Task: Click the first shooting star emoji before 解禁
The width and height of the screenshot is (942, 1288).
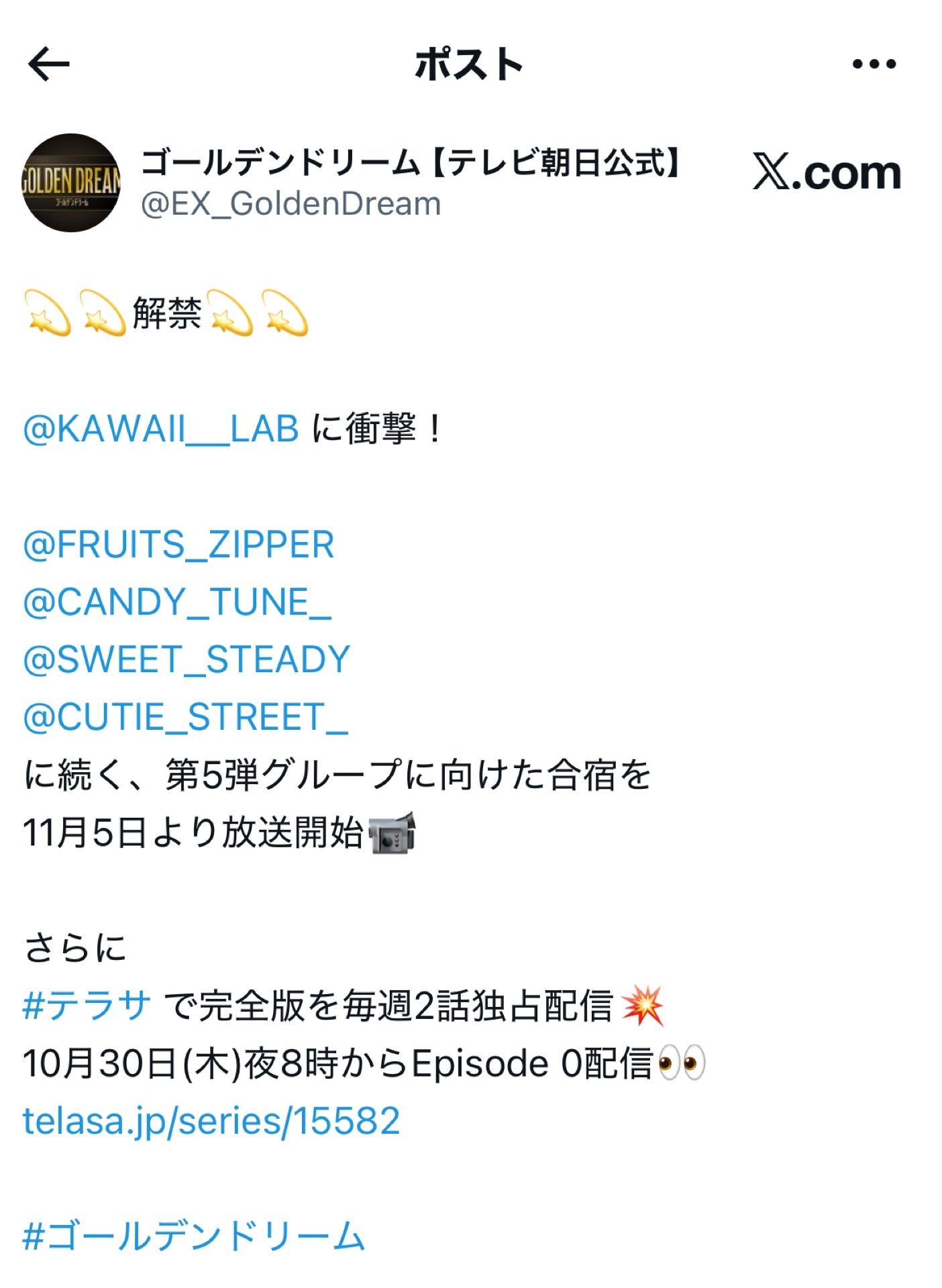Action: [x=48, y=313]
